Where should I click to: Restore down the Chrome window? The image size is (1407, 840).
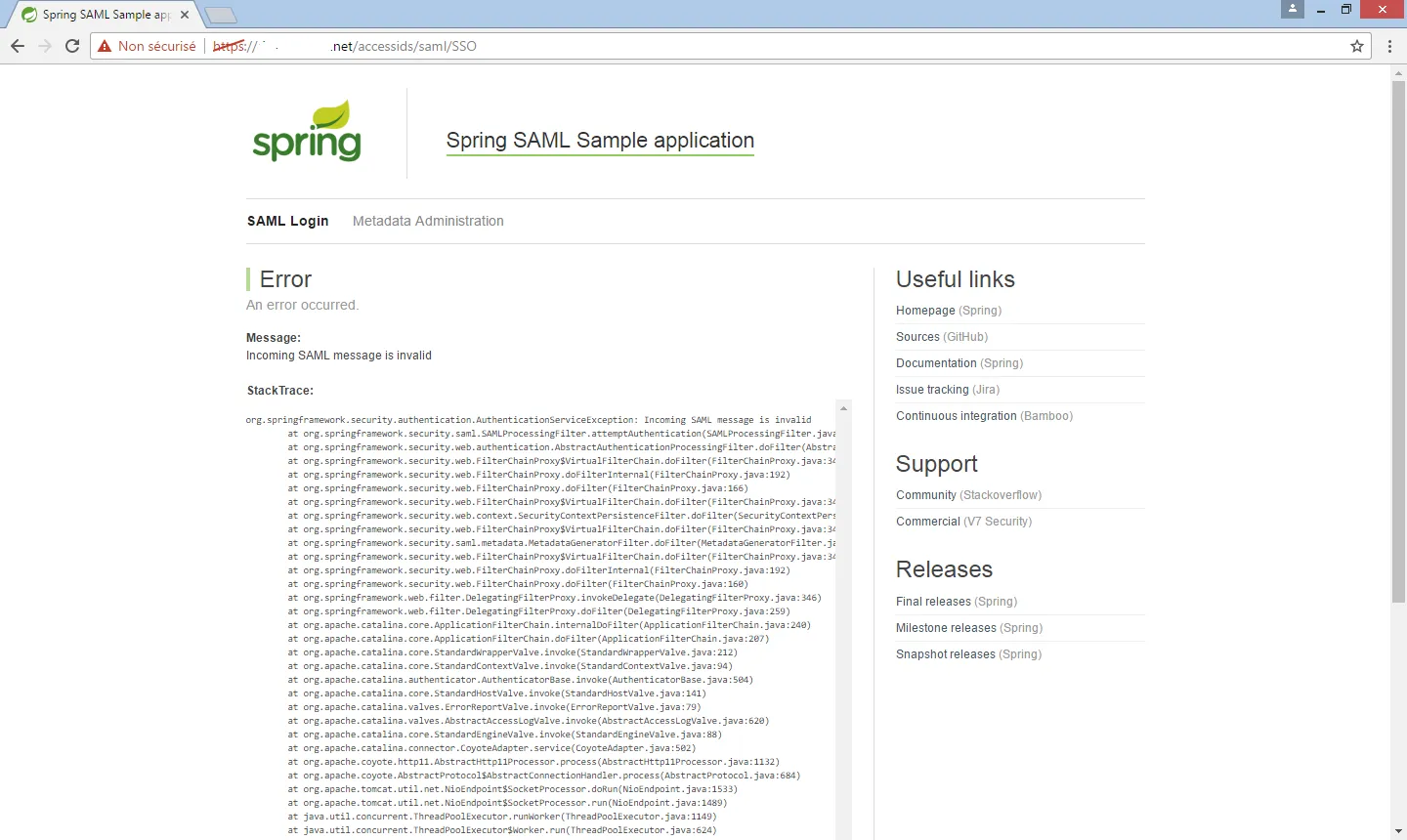[x=1346, y=9]
